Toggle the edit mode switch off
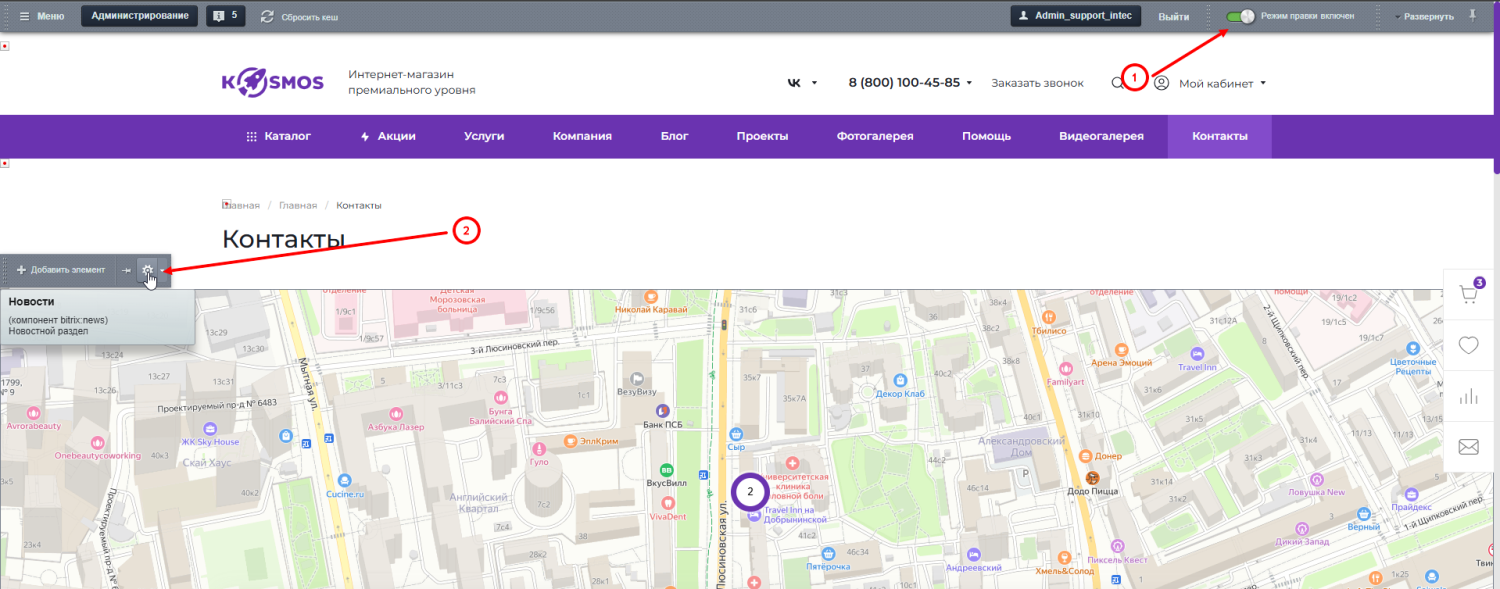The height and width of the screenshot is (589, 1500). [x=1240, y=16]
